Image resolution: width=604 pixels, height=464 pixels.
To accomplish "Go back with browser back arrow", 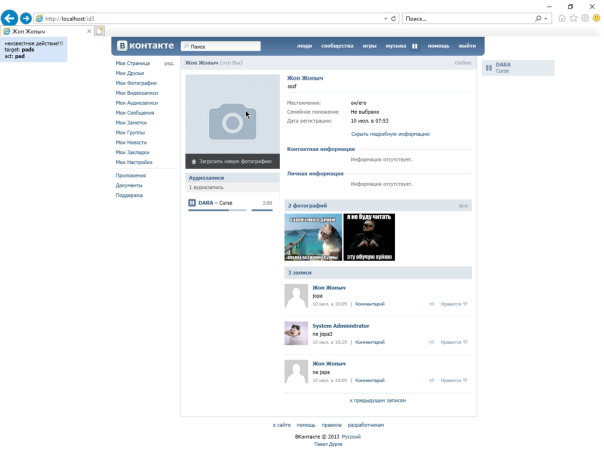I will coord(10,18).
